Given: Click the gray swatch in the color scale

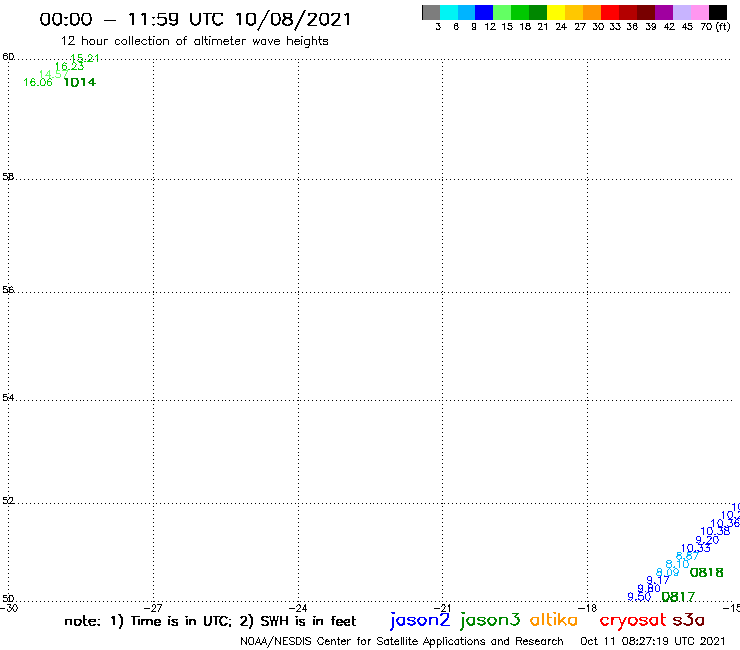Looking at the screenshot, I should (x=431, y=12).
